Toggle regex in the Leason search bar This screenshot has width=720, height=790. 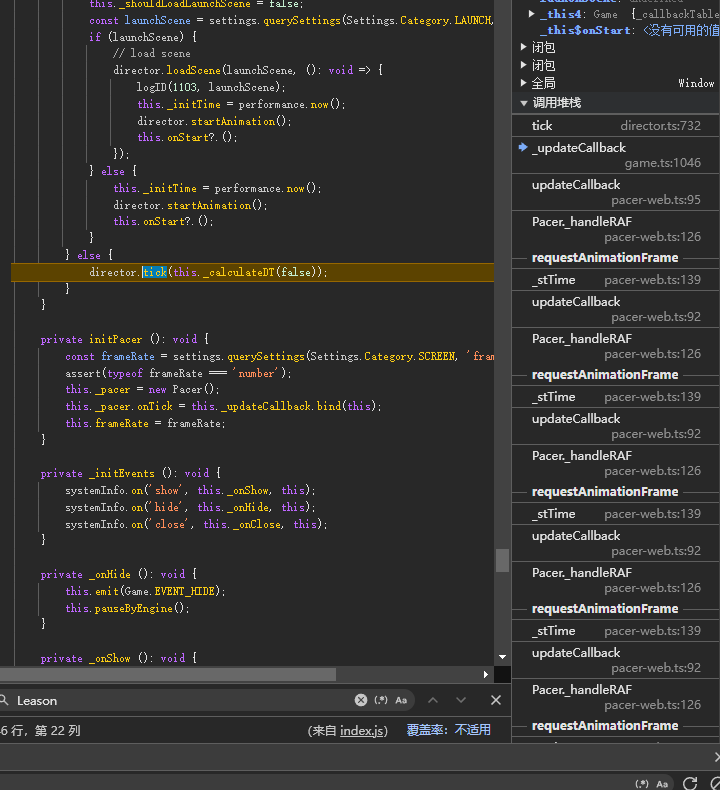point(381,700)
